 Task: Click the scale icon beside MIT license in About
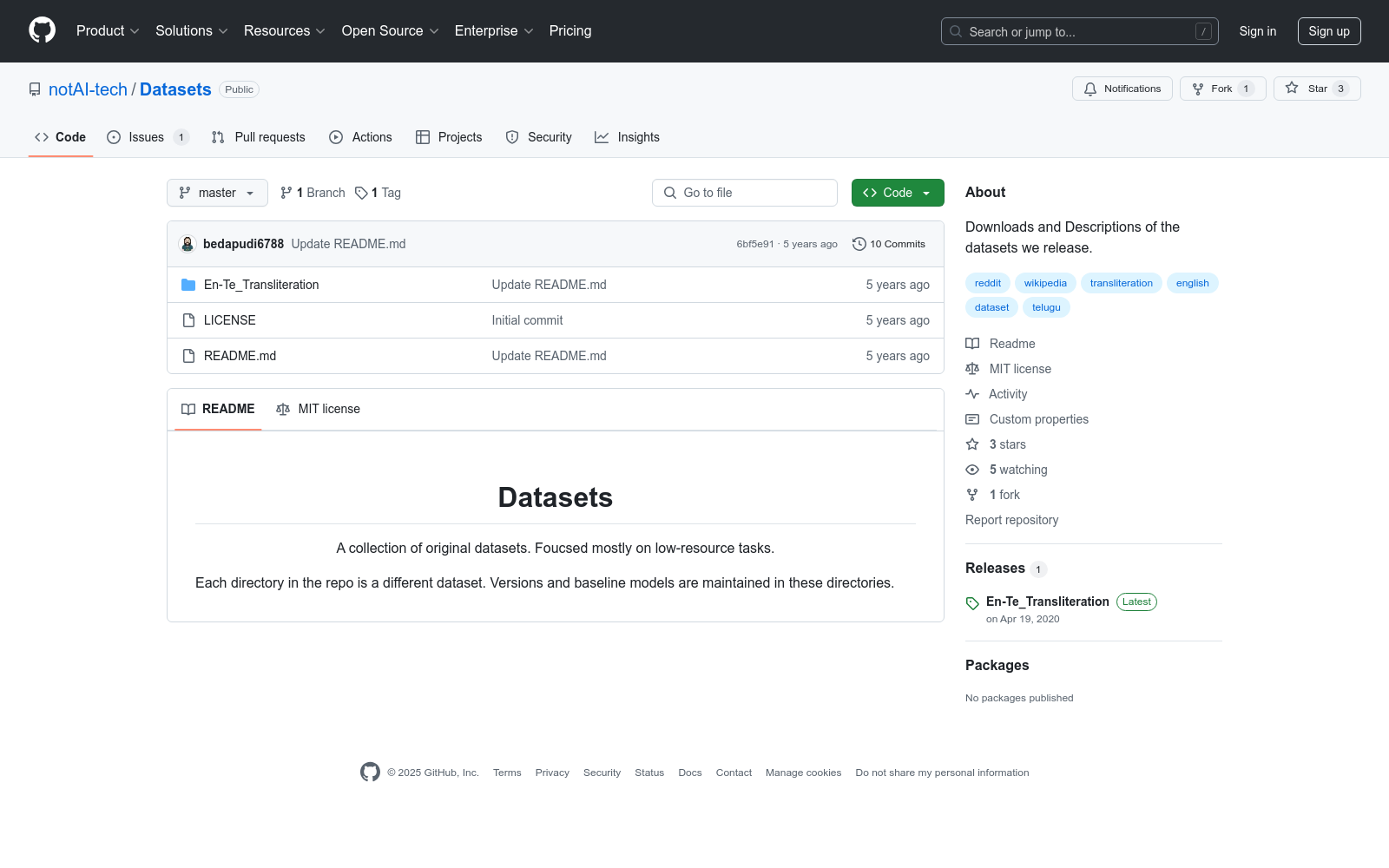point(972,369)
